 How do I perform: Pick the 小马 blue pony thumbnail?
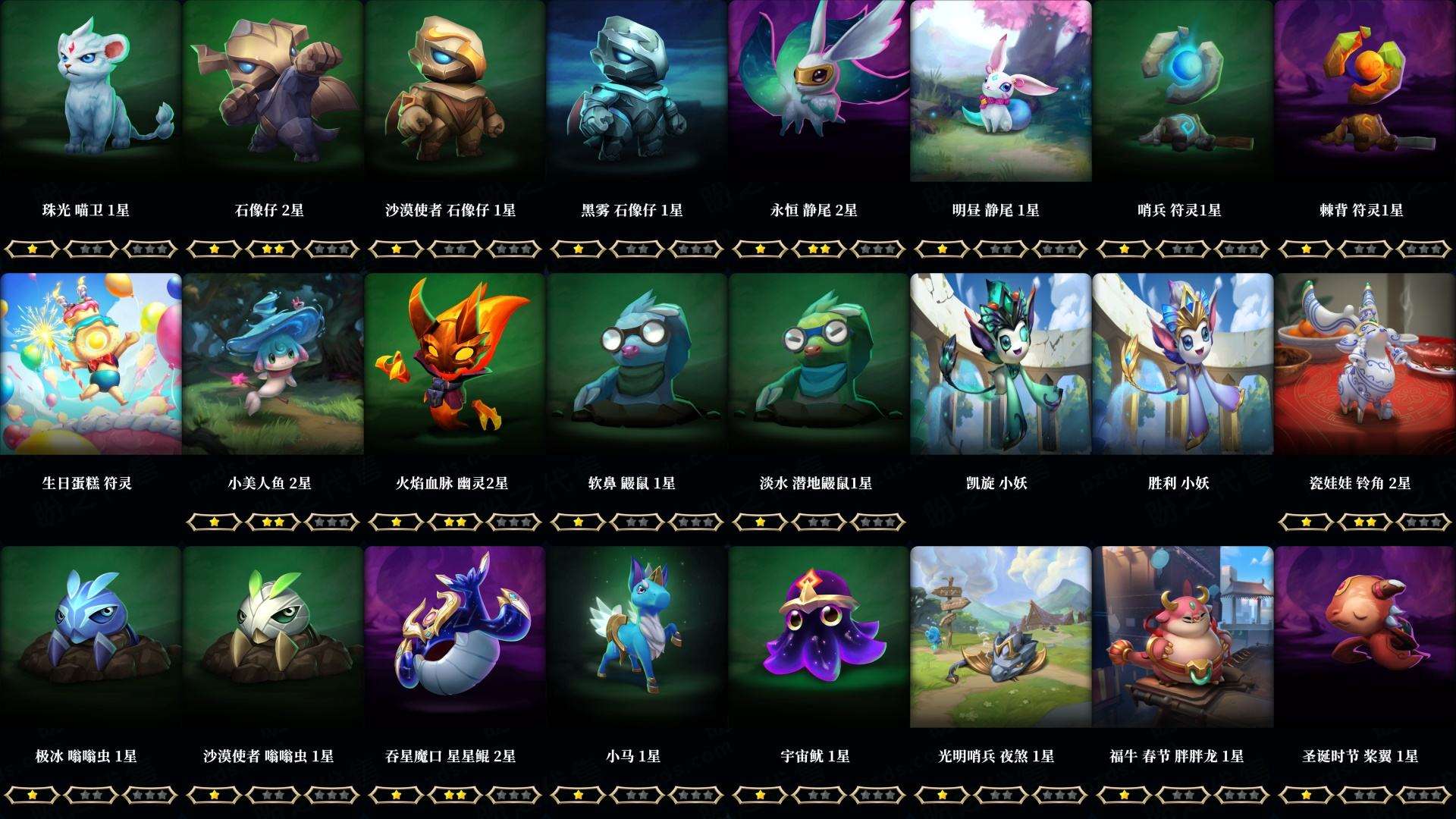(x=637, y=637)
